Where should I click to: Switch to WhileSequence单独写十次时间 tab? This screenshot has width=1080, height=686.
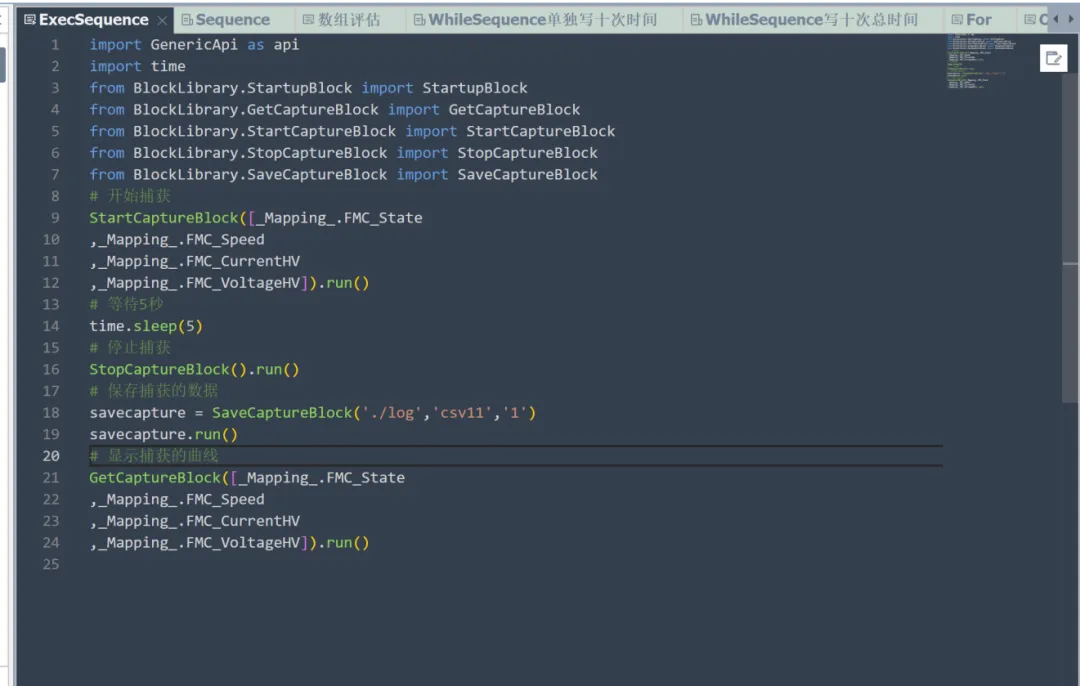tap(543, 20)
